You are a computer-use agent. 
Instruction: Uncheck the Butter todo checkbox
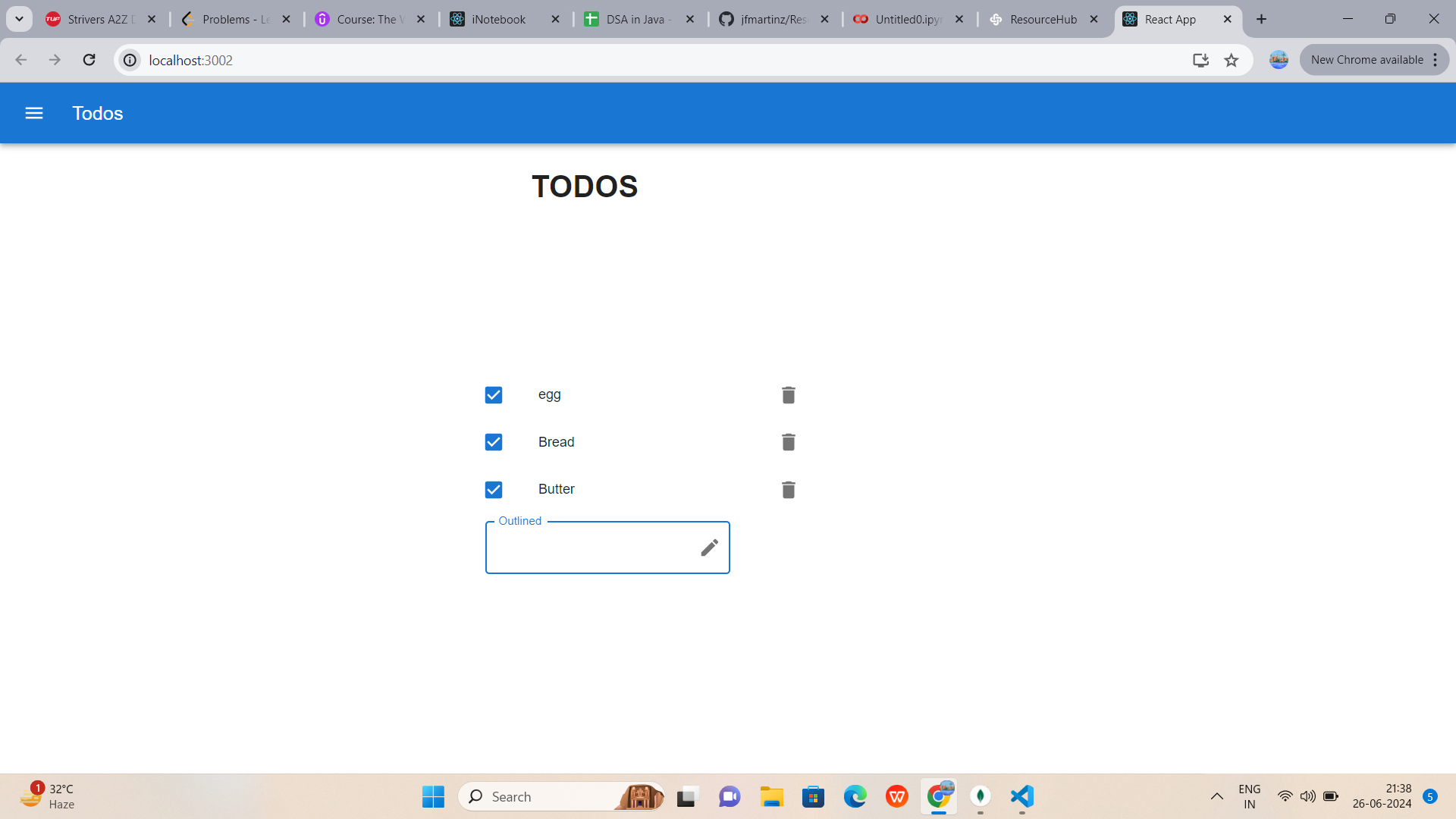[494, 490]
